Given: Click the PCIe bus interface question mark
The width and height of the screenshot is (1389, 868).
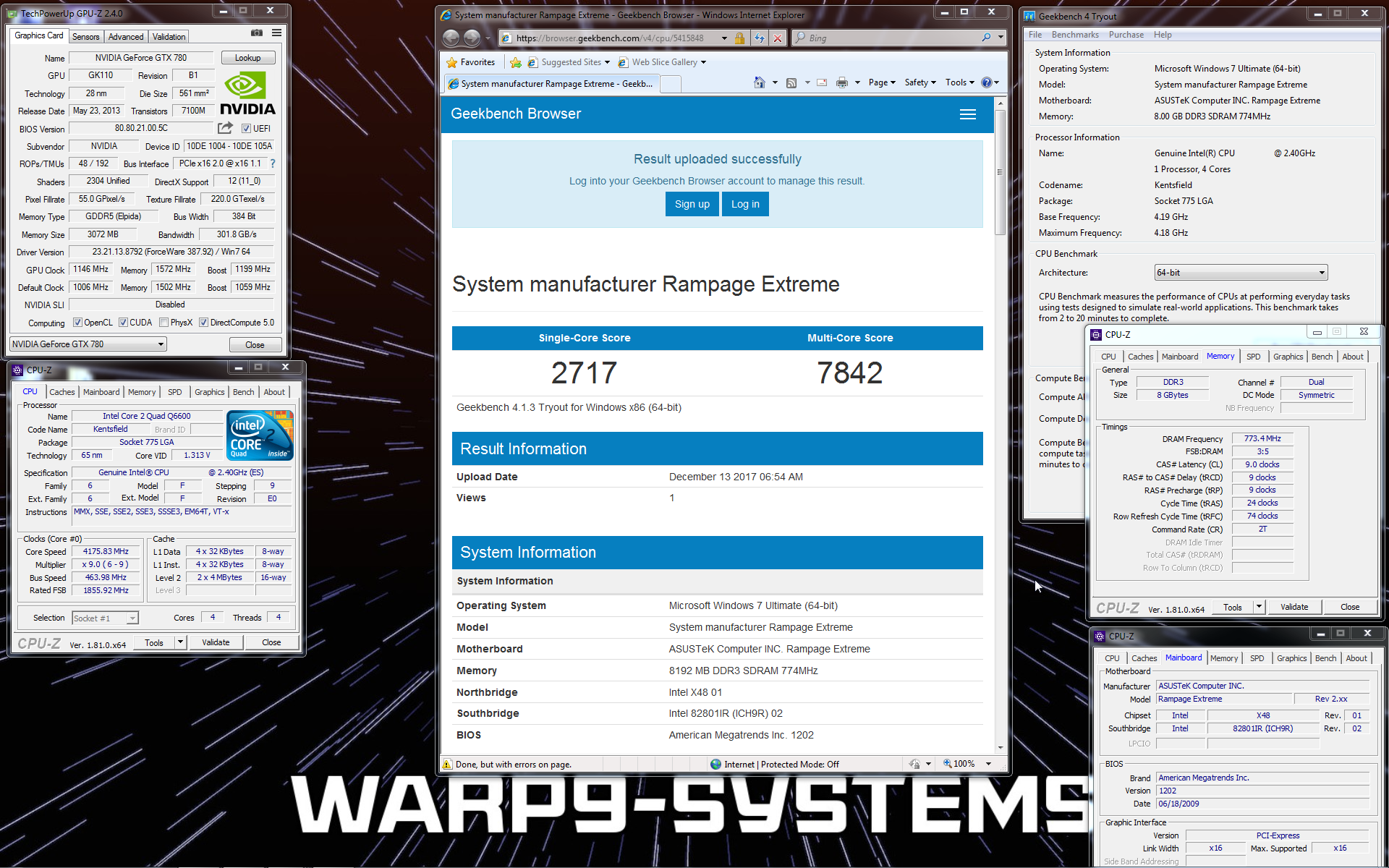Looking at the screenshot, I should tap(273, 163).
